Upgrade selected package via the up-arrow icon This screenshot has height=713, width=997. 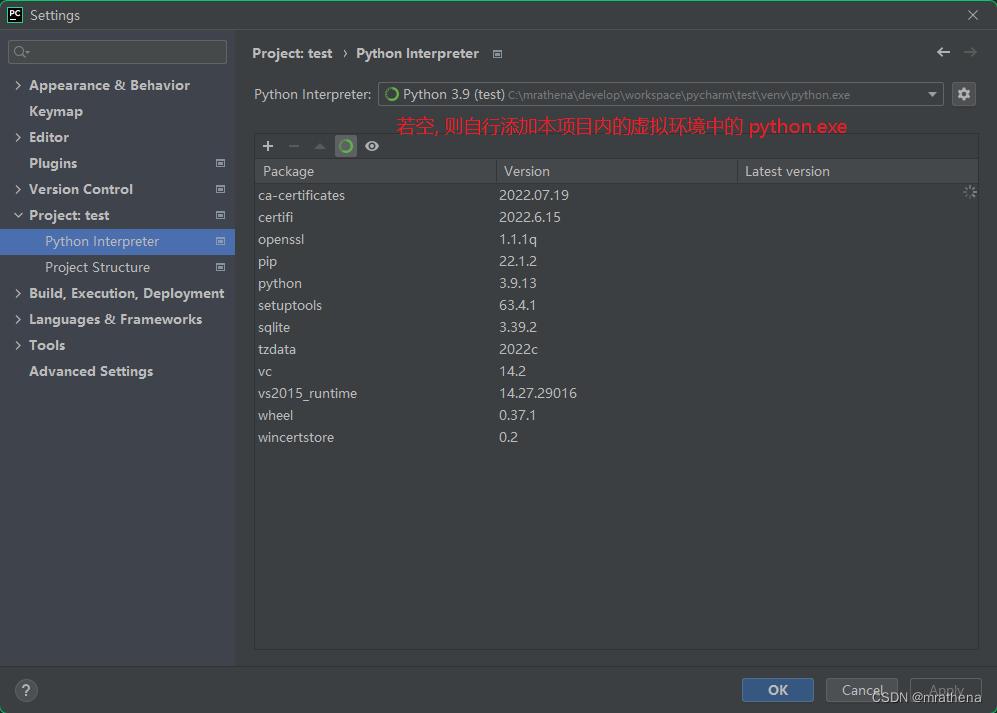pos(320,146)
